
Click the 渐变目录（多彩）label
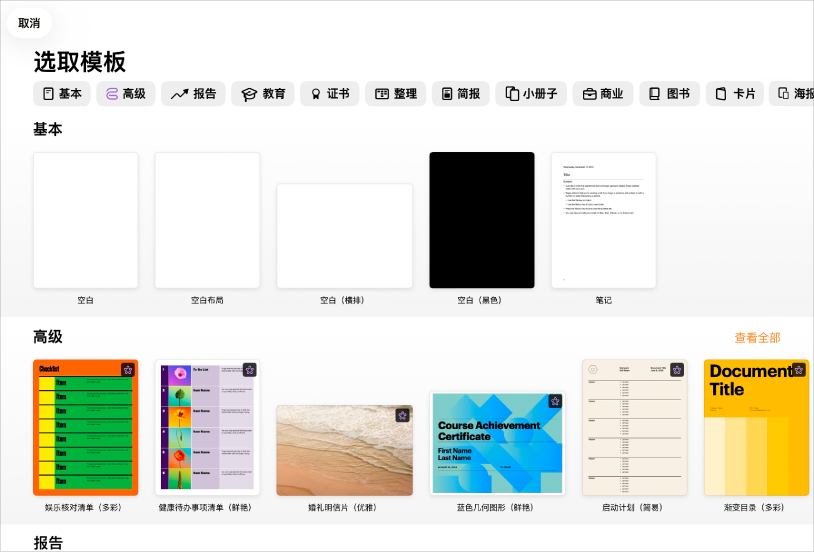(754, 507)
